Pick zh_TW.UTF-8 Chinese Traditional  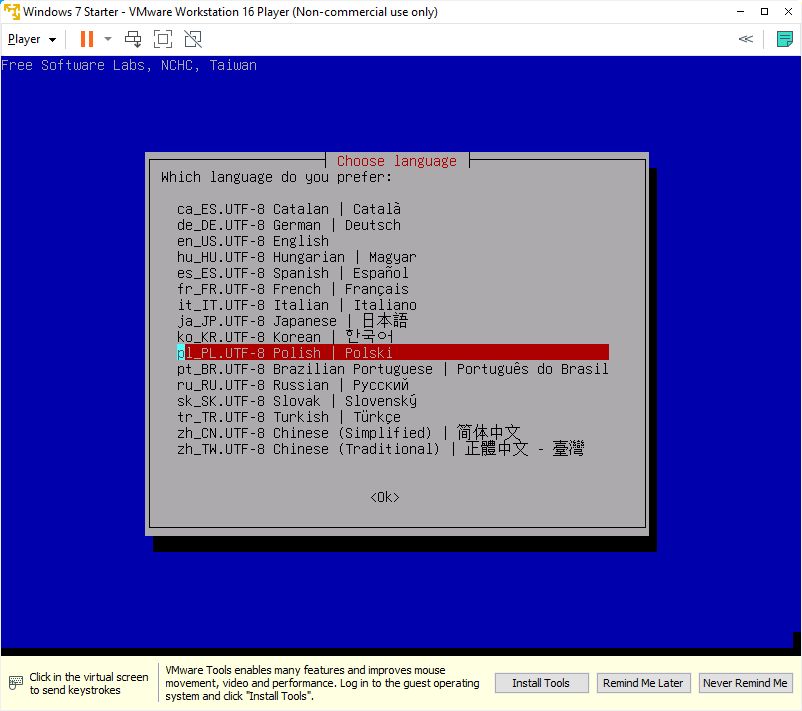pos(380,449)
